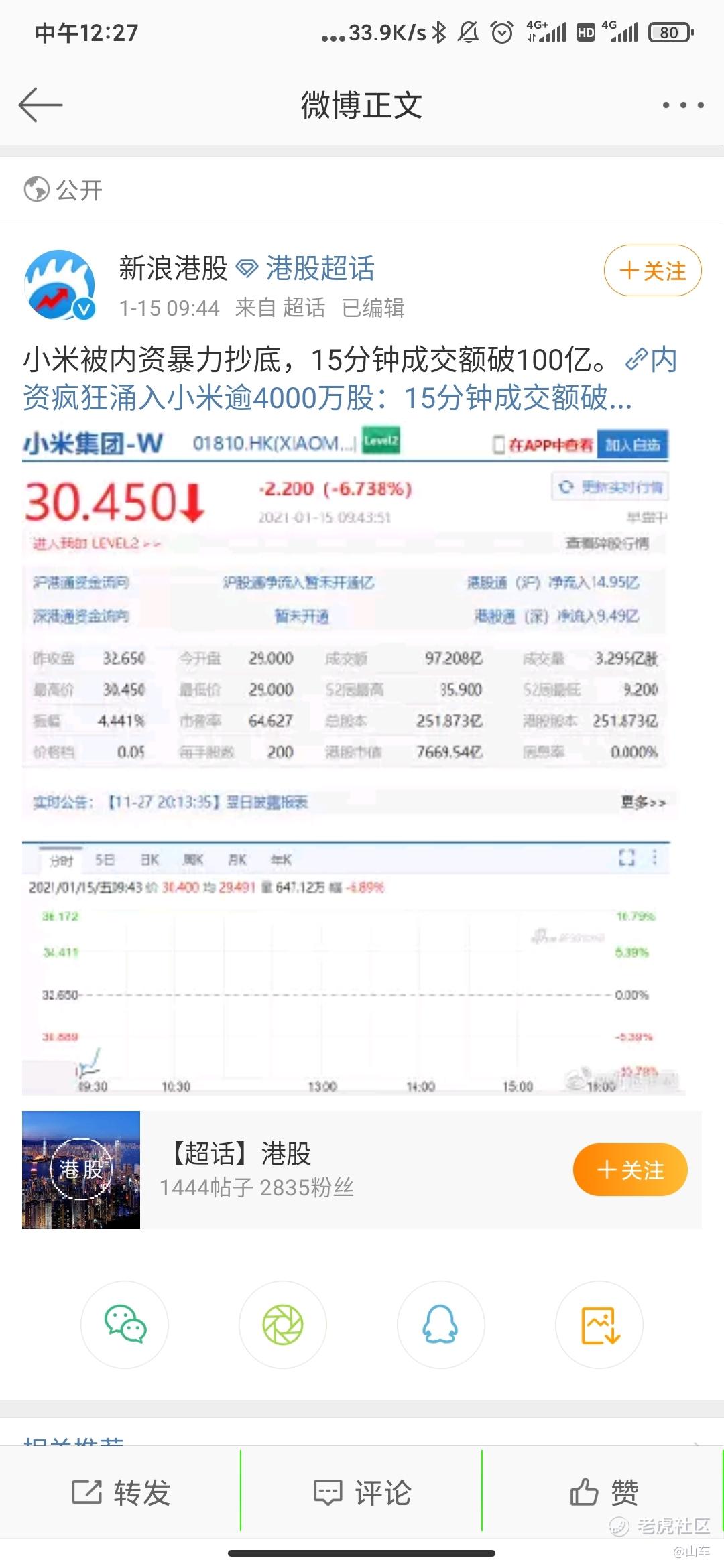This screenshot has width=724, height=1568.
Task: Tap the alarm clock status icon
Action: pyautogui.click(x=502, y=32)
